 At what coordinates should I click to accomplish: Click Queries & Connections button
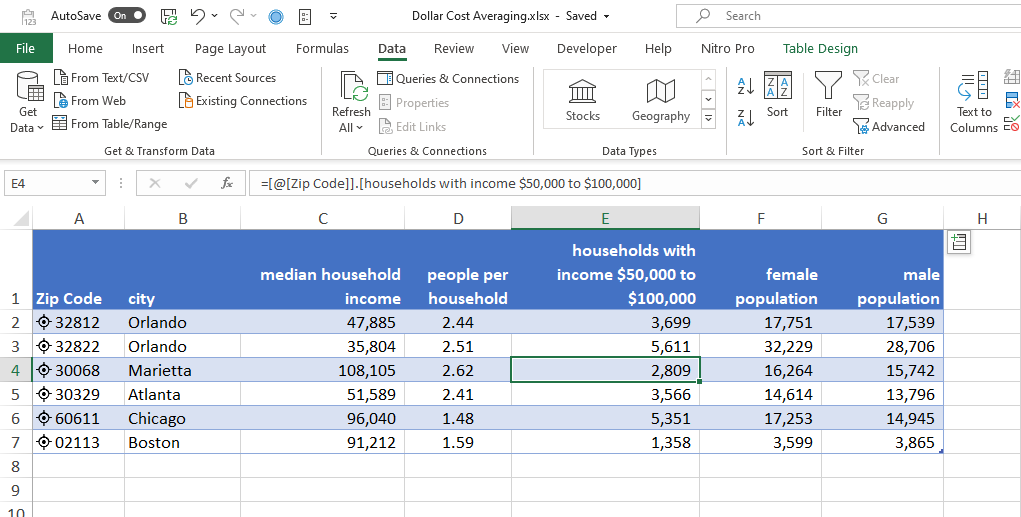pyautogui.click(x=448, y=78)
